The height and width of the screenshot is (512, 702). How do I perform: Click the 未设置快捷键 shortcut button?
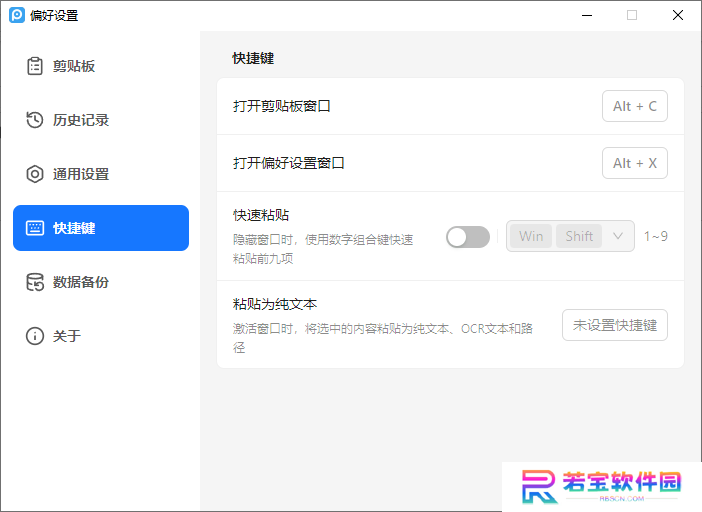pos(615,325)
